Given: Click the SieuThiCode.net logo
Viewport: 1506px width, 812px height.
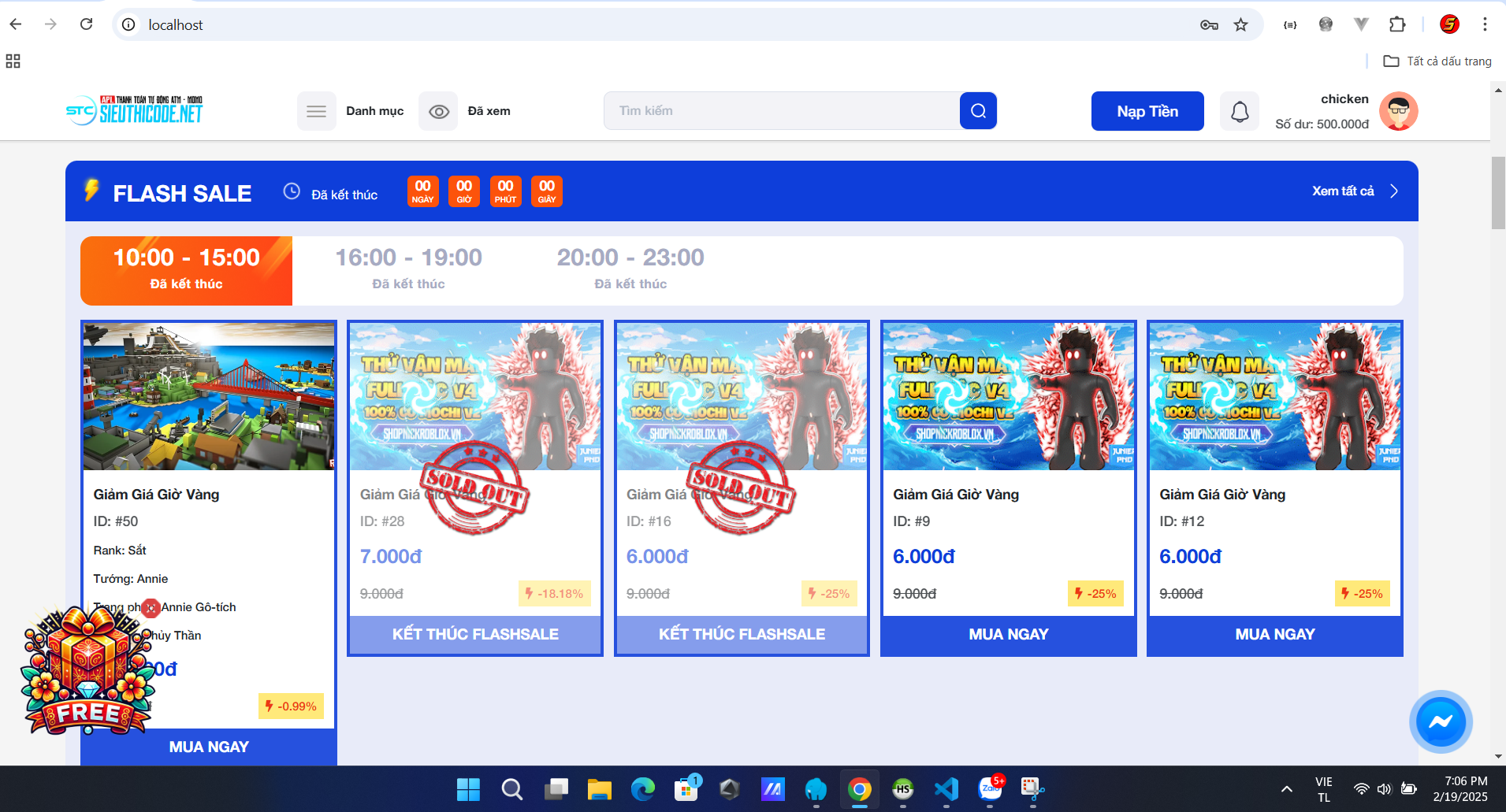Looking at the screenshot, I should 135,110.
